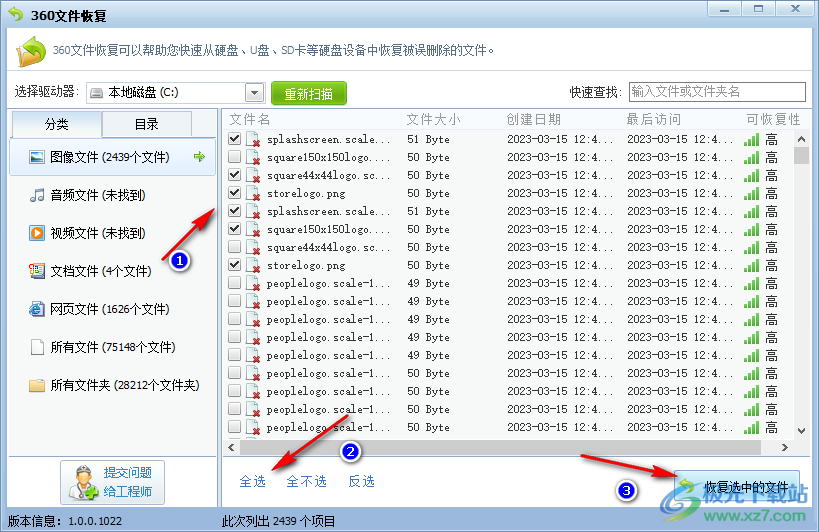Click the first storelogo.png file icon
The image size is (819, 532).
click(253, 194)
